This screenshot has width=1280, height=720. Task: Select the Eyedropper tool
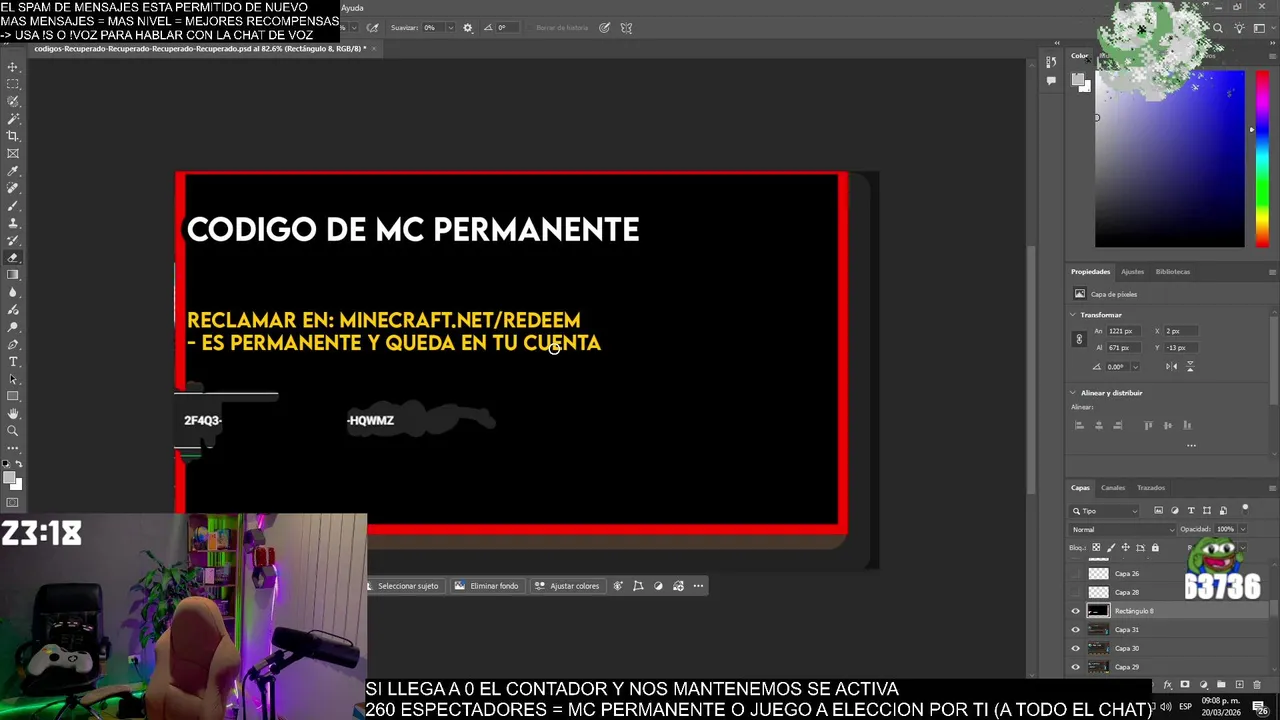[x=13, y=171]
